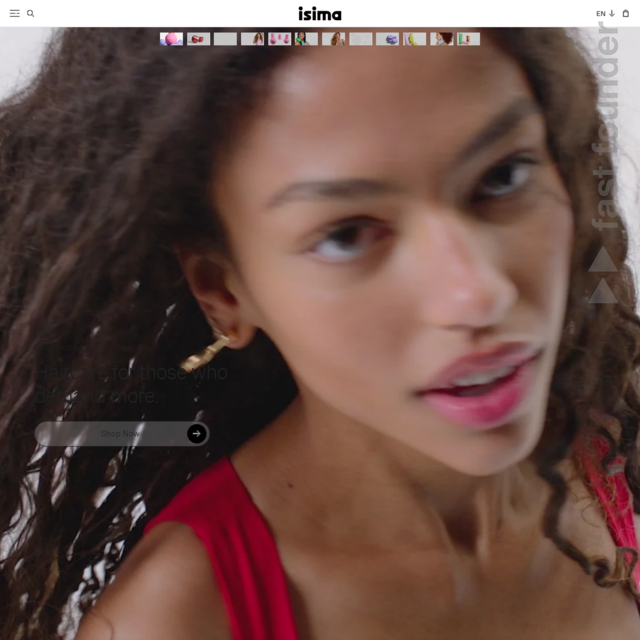Select thumbnail of woman holding green product
The image size is (640, 640).
point(307,39)
